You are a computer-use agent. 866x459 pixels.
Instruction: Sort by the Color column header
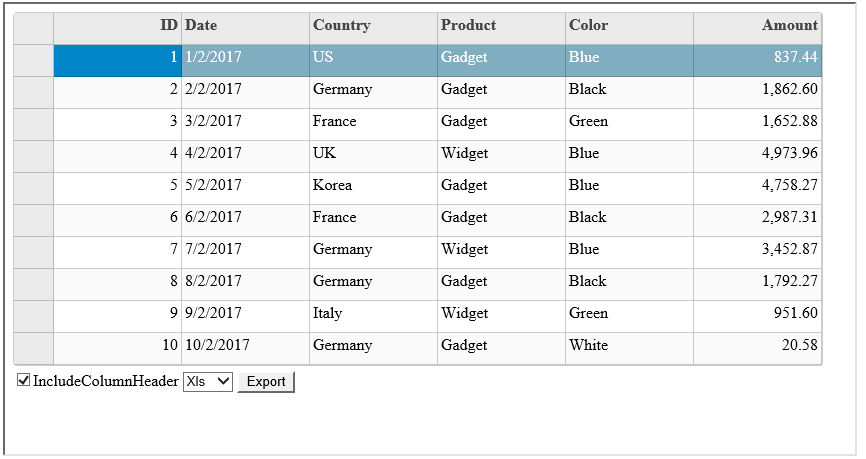pos(629,27)
